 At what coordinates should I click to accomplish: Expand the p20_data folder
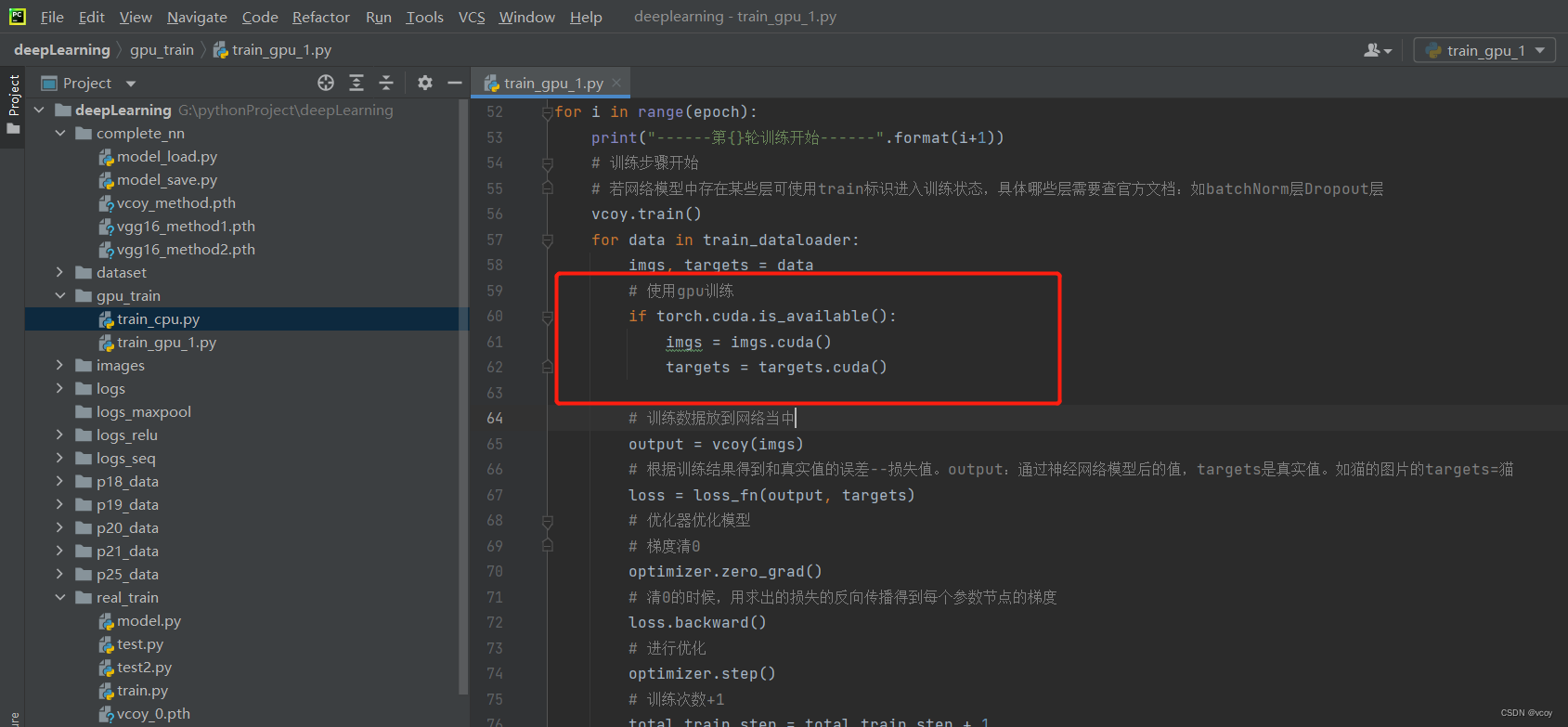[59, 527]
